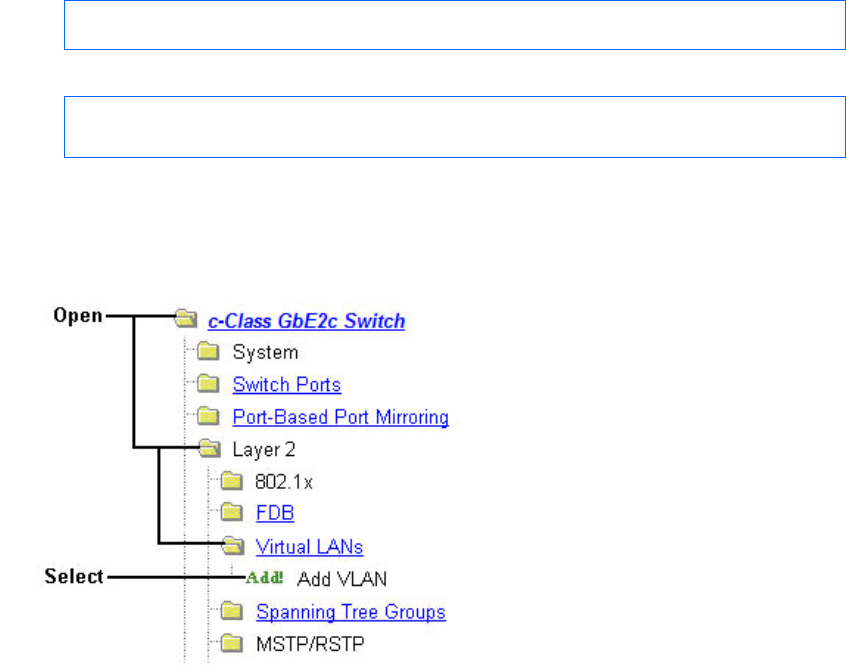Click the Port-Based Port Mirroring folder icon
Image resolution: width=846 pixels, height=669 pixels.
click(208, 417)
